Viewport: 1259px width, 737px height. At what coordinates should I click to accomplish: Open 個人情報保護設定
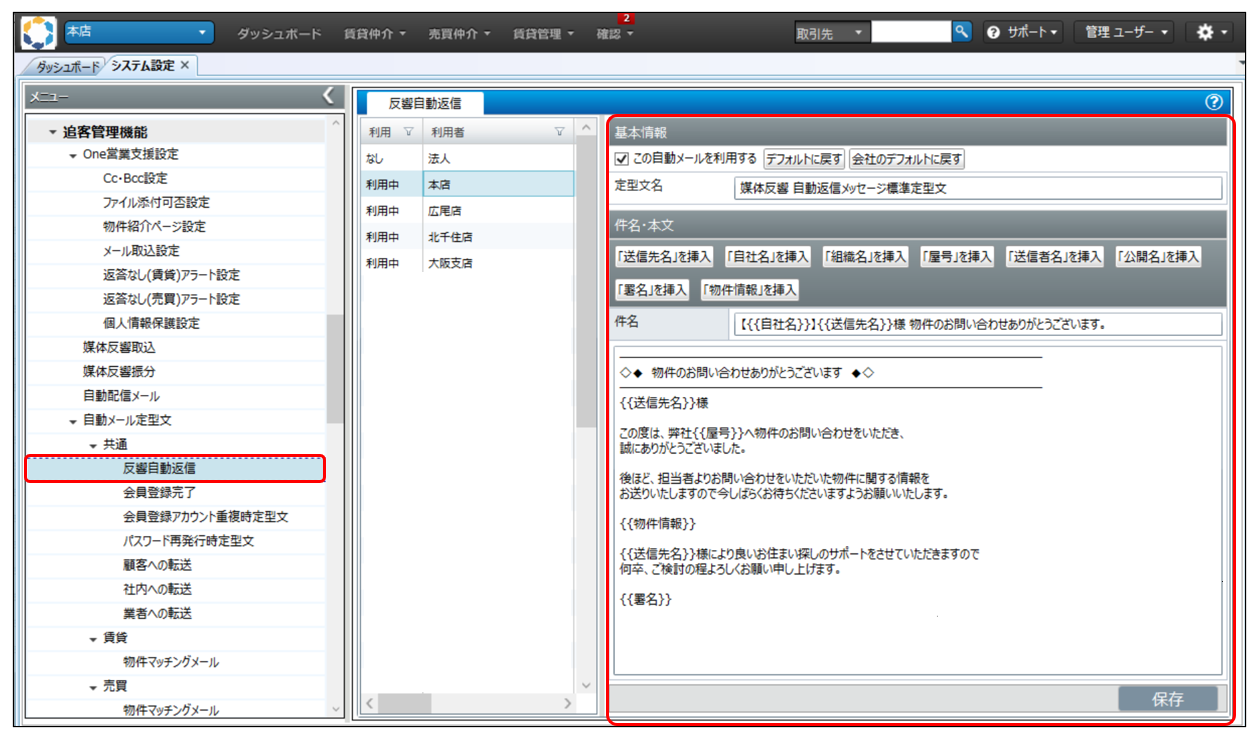(x=151, y=323)
